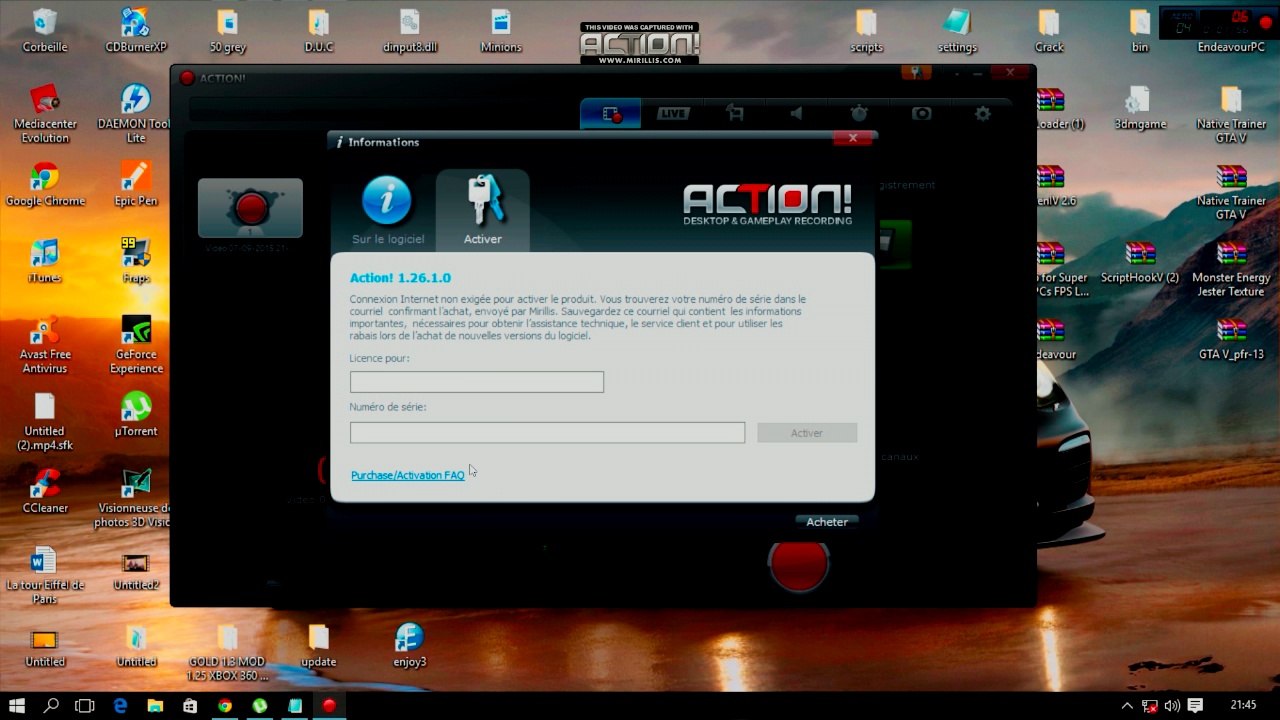Select the bin folder icon
The image size is (1280, 720).
click(x=1140, y=31)
